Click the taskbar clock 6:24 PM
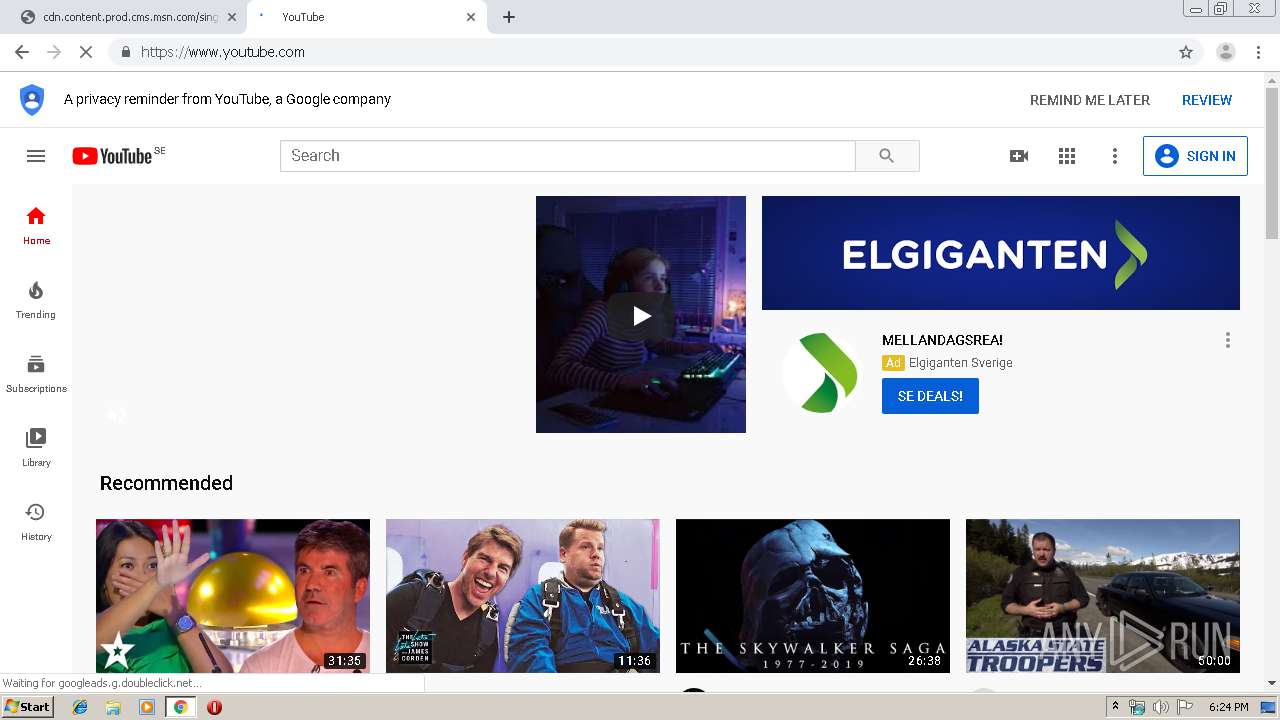1280x720 pixels. [x=1228, y=707]
